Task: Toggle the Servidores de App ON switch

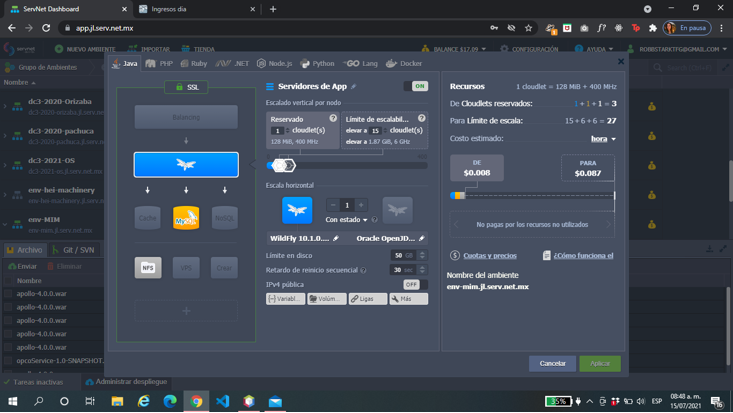Action: pos(416,87)
